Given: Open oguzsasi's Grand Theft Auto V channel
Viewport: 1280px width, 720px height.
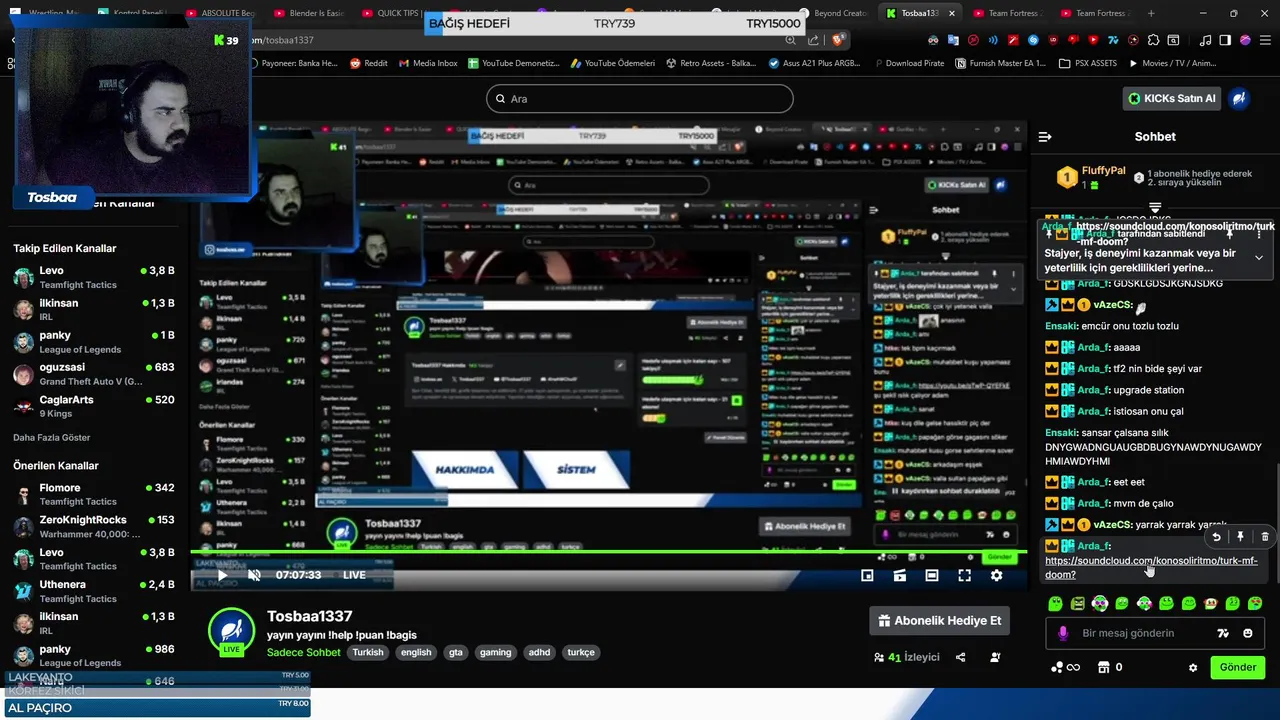Looking at the screenshot, I should coord(94,374).
